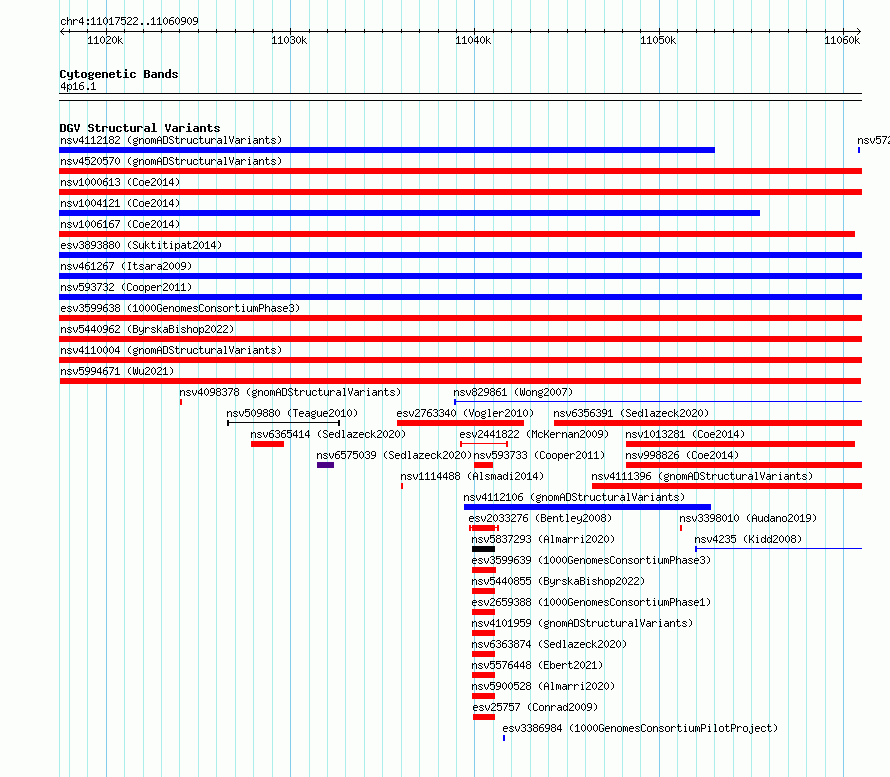Select the small red nsv3398010 marker

point(681,528)
